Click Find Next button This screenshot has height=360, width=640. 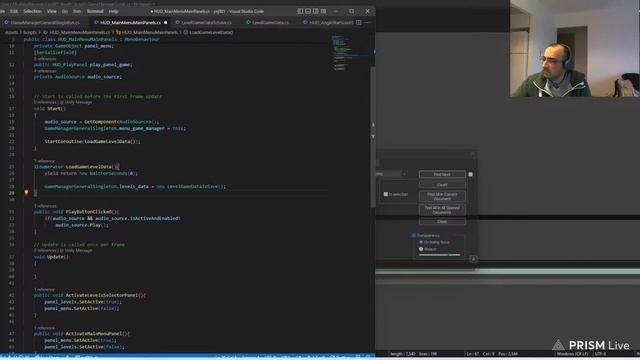(442, 174)
